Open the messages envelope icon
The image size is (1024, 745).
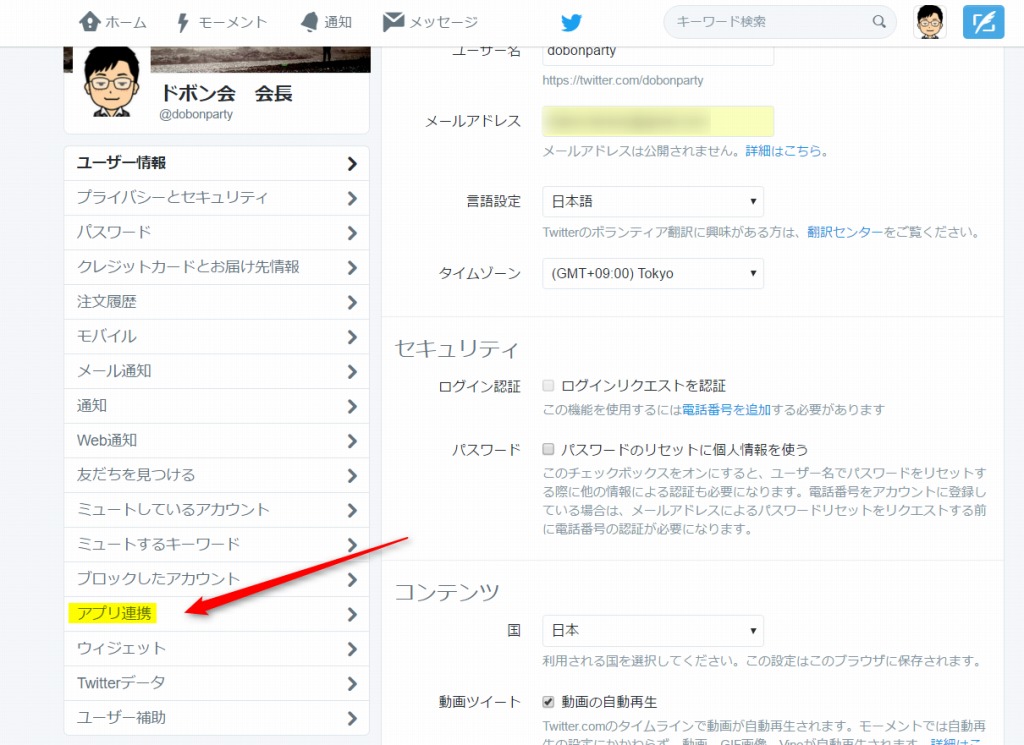pyautogui.click(x=393, y=22)
